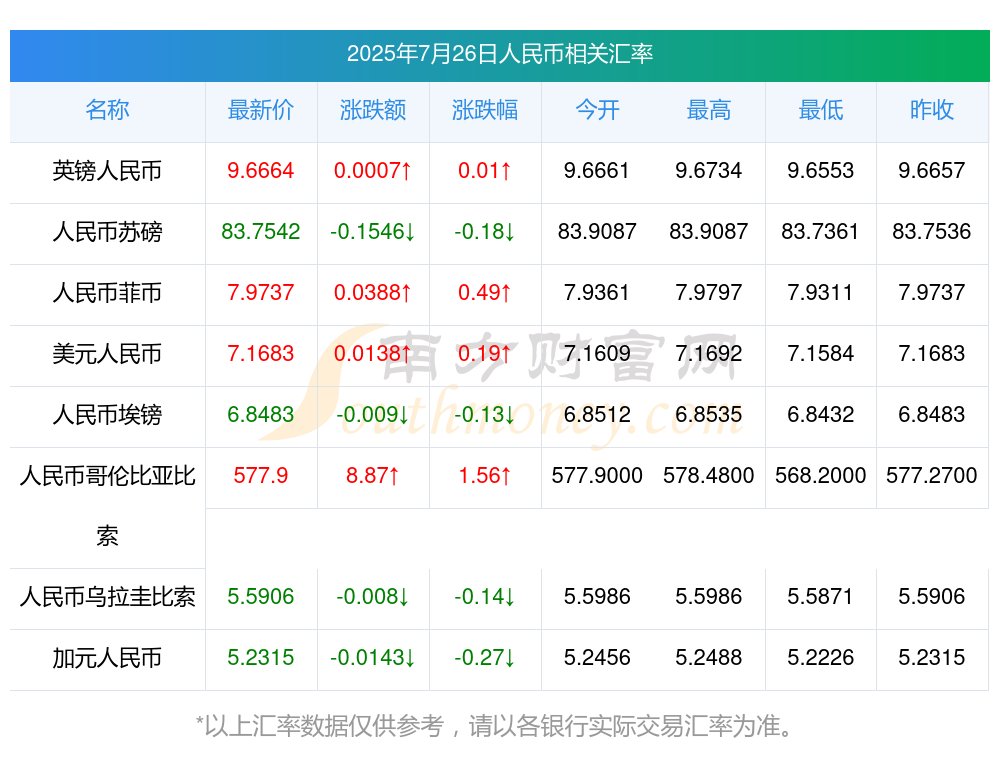Click low value 5.5871
The height and width of the screenshot is (757, 1000).
point(820,596)
